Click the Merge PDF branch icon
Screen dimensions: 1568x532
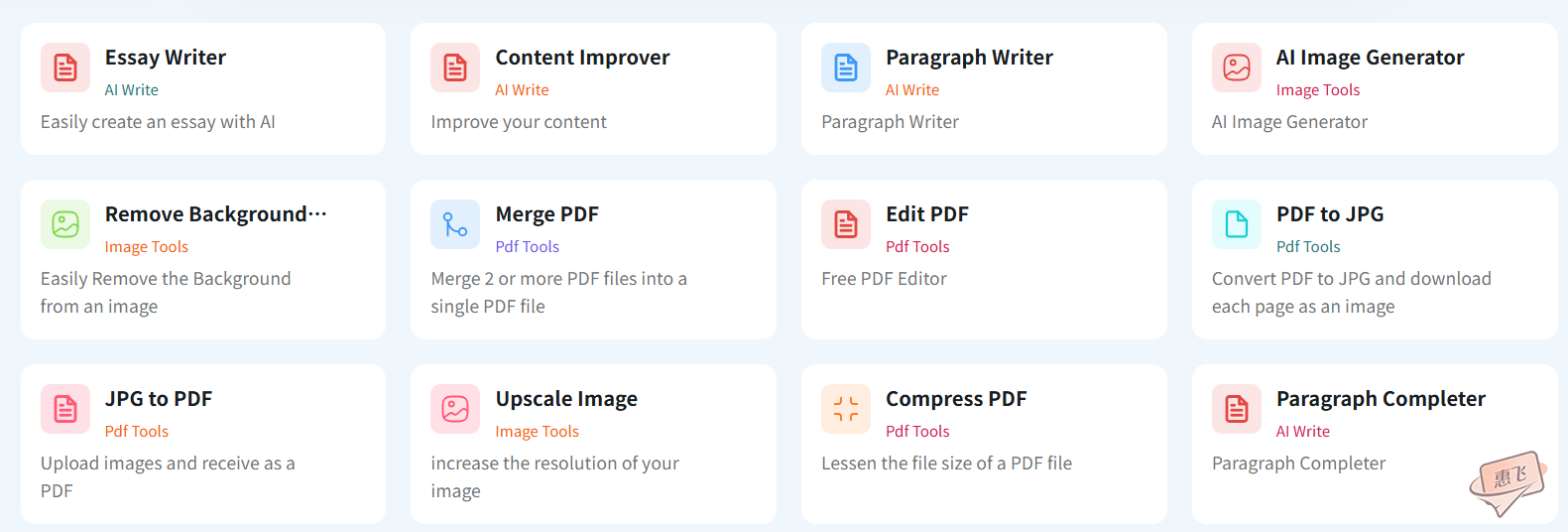click(x=455, y=224)
